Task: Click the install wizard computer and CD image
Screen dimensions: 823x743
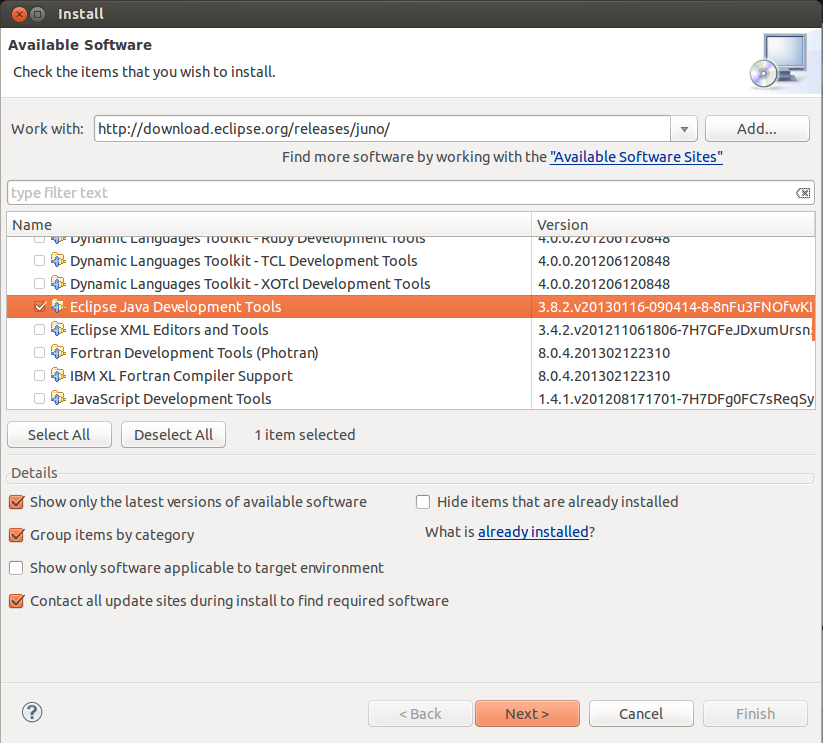Action: (779, 61)
